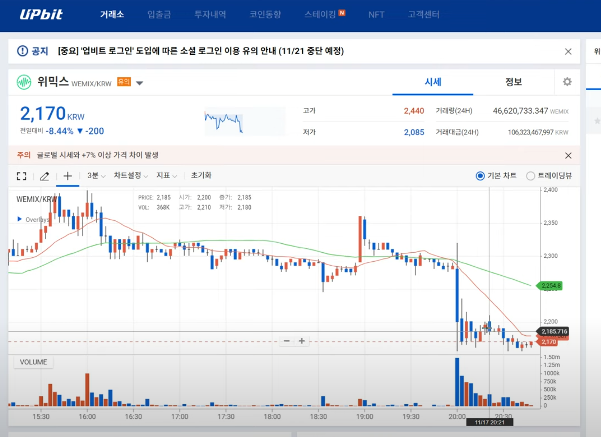Click the 46,620,733.347 volume value
The image size is (601, 437).
(x=520, y=111)
